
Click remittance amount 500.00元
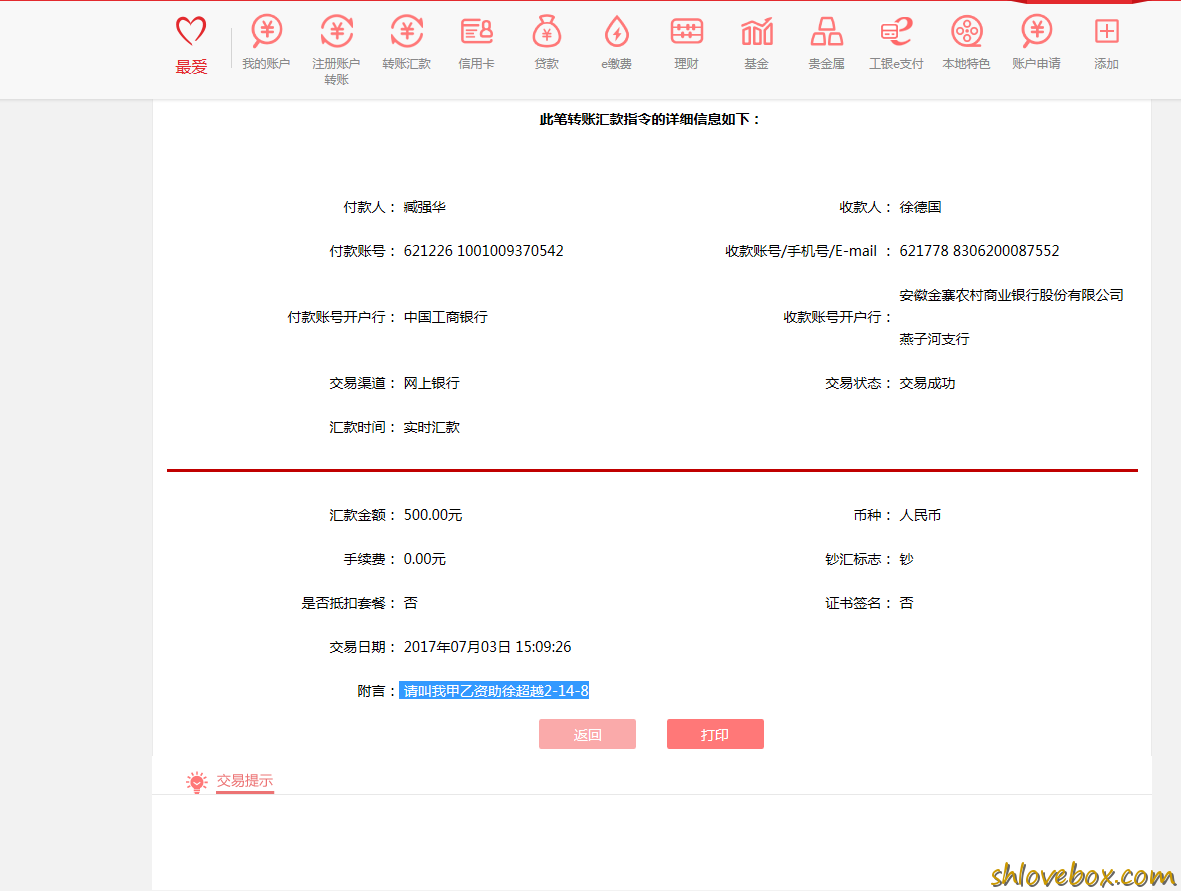click(433, 515)
